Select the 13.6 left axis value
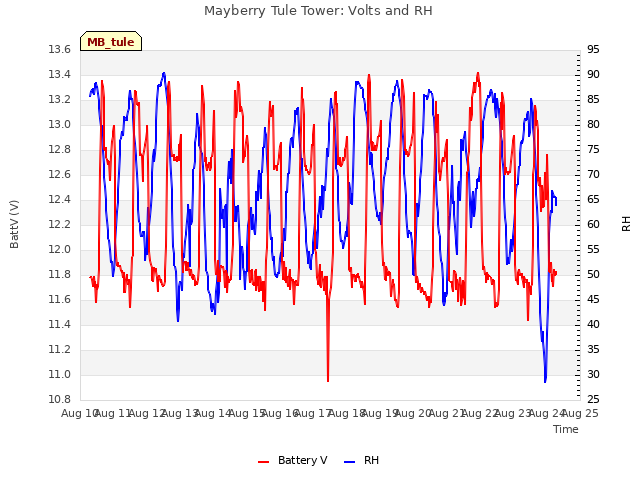This screenshot has width=640, height=480. coord(60,49)
